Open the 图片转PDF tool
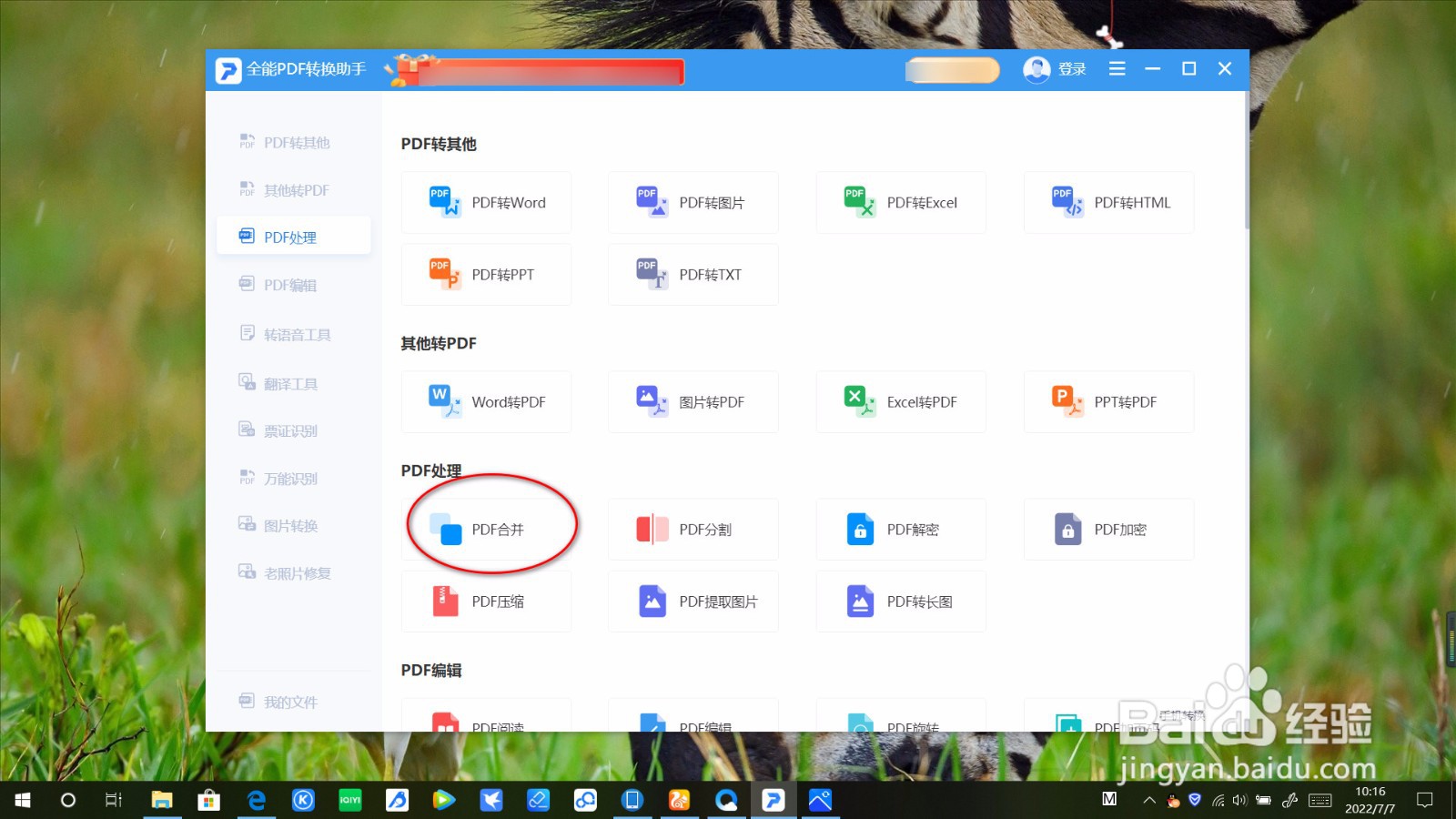 (693, 401)
